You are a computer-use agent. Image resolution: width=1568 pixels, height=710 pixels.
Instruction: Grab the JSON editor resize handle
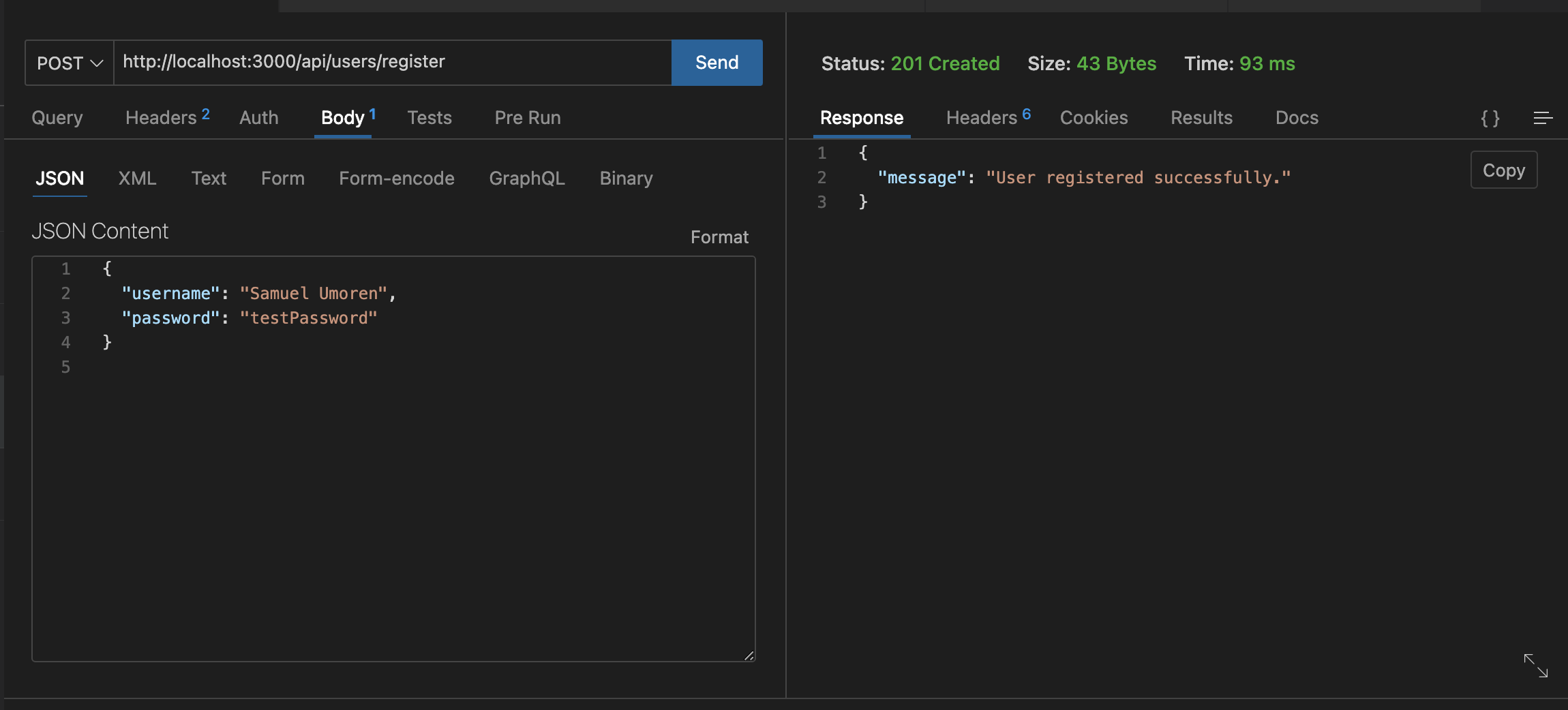pos(749,655)
